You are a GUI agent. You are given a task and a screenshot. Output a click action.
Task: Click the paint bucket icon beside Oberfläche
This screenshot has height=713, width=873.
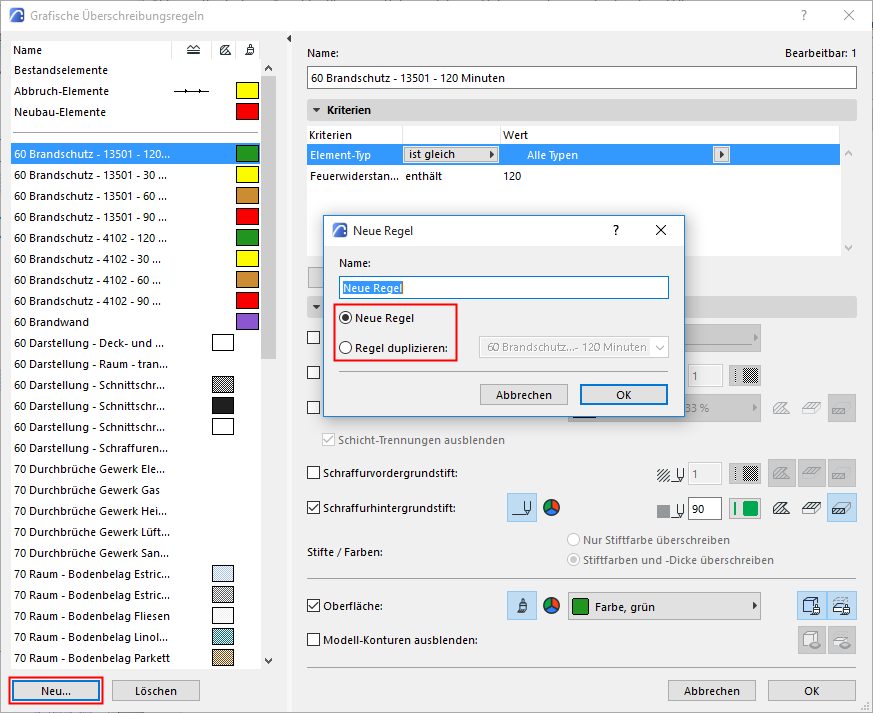522,606
